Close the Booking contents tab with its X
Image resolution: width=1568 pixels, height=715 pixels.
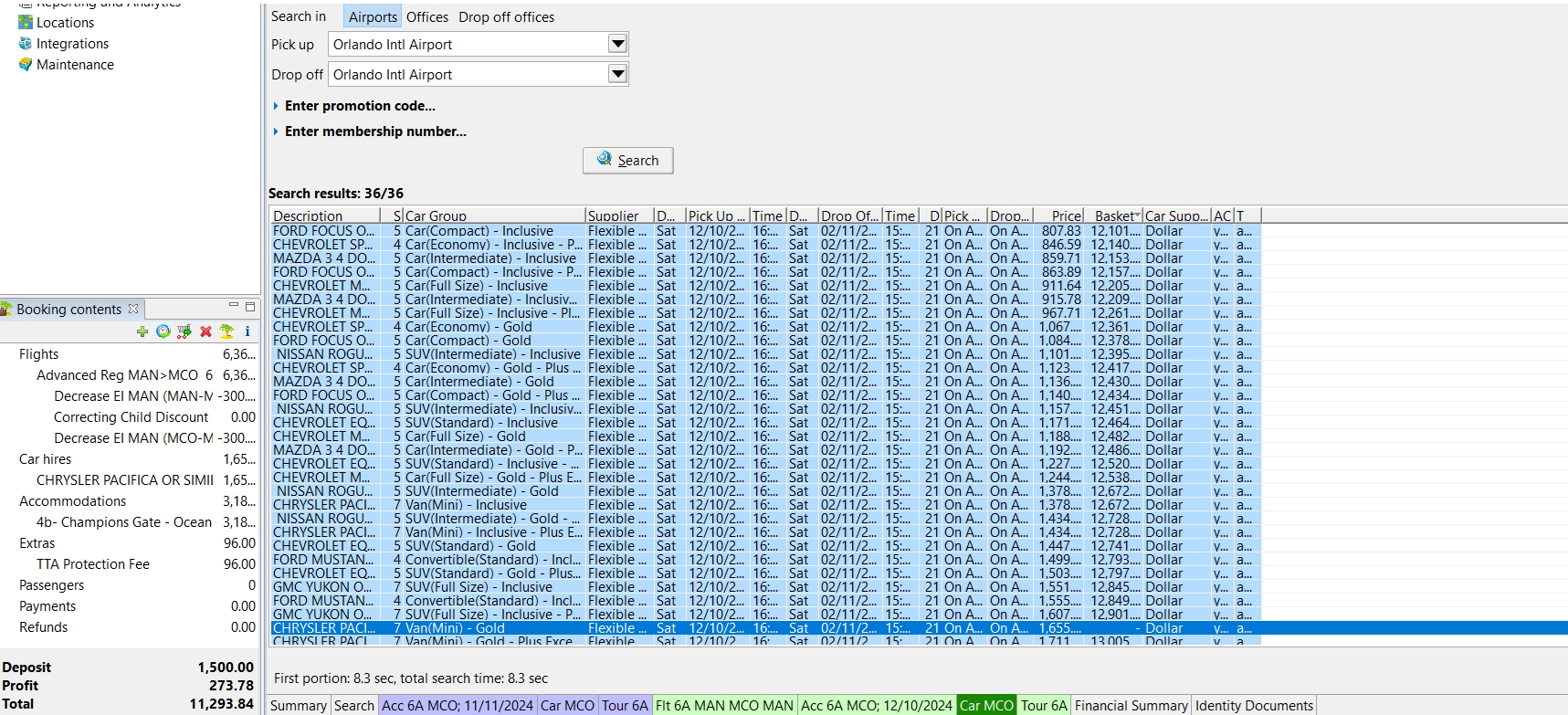click(133, 309)
